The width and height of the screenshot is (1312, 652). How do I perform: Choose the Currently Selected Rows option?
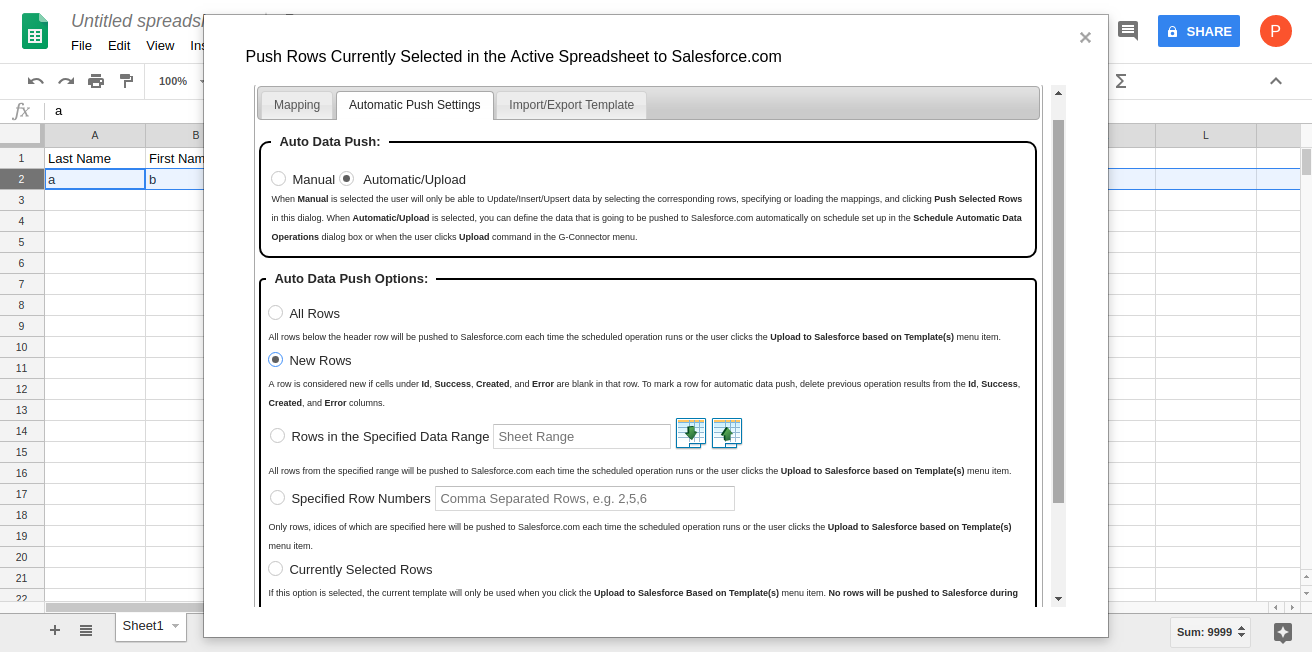[x=276, y=569]
